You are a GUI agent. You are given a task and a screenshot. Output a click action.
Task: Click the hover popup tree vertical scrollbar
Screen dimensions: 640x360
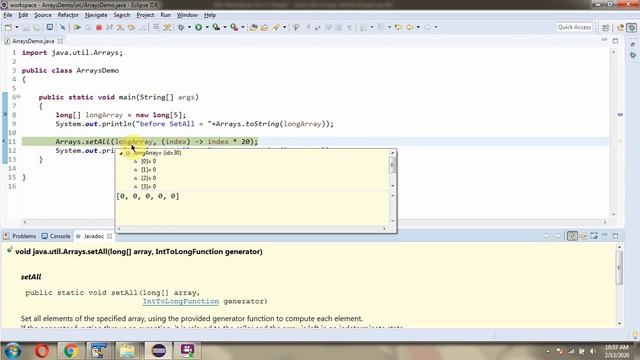point(393,169)
